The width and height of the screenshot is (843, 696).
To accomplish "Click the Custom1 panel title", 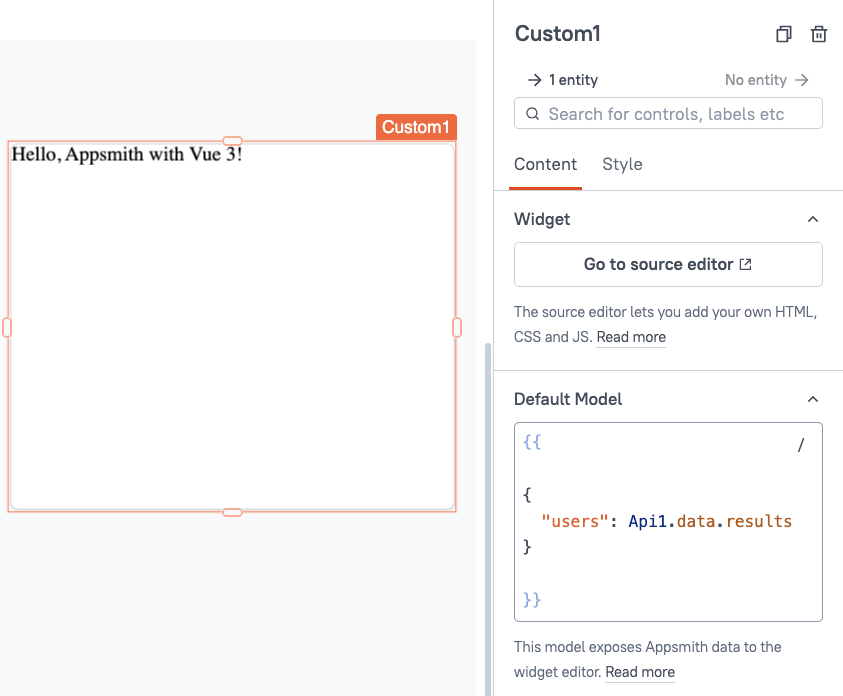I will point(557,33).
